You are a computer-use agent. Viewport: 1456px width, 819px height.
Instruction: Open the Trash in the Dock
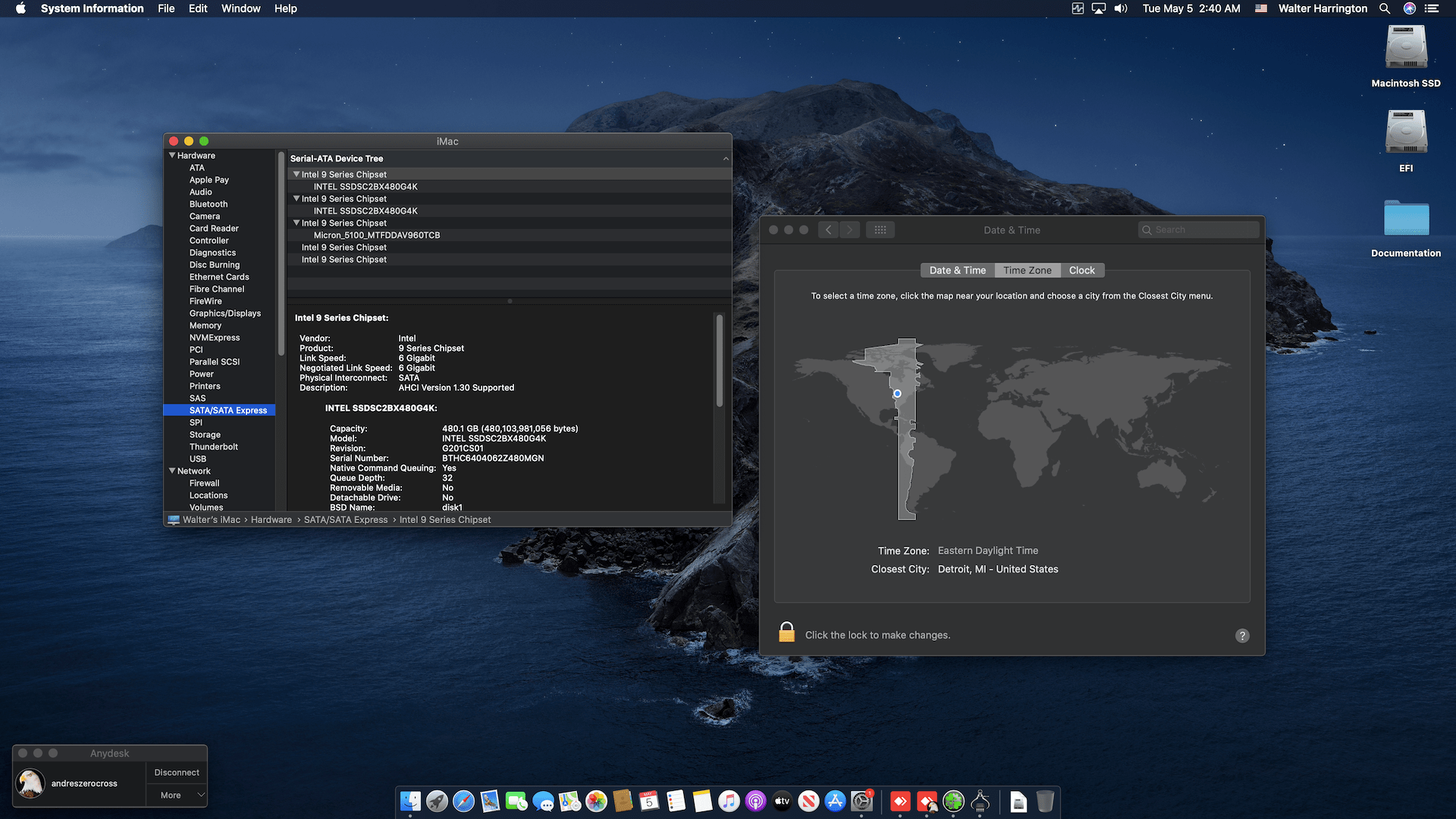(x=1045, y=801)
